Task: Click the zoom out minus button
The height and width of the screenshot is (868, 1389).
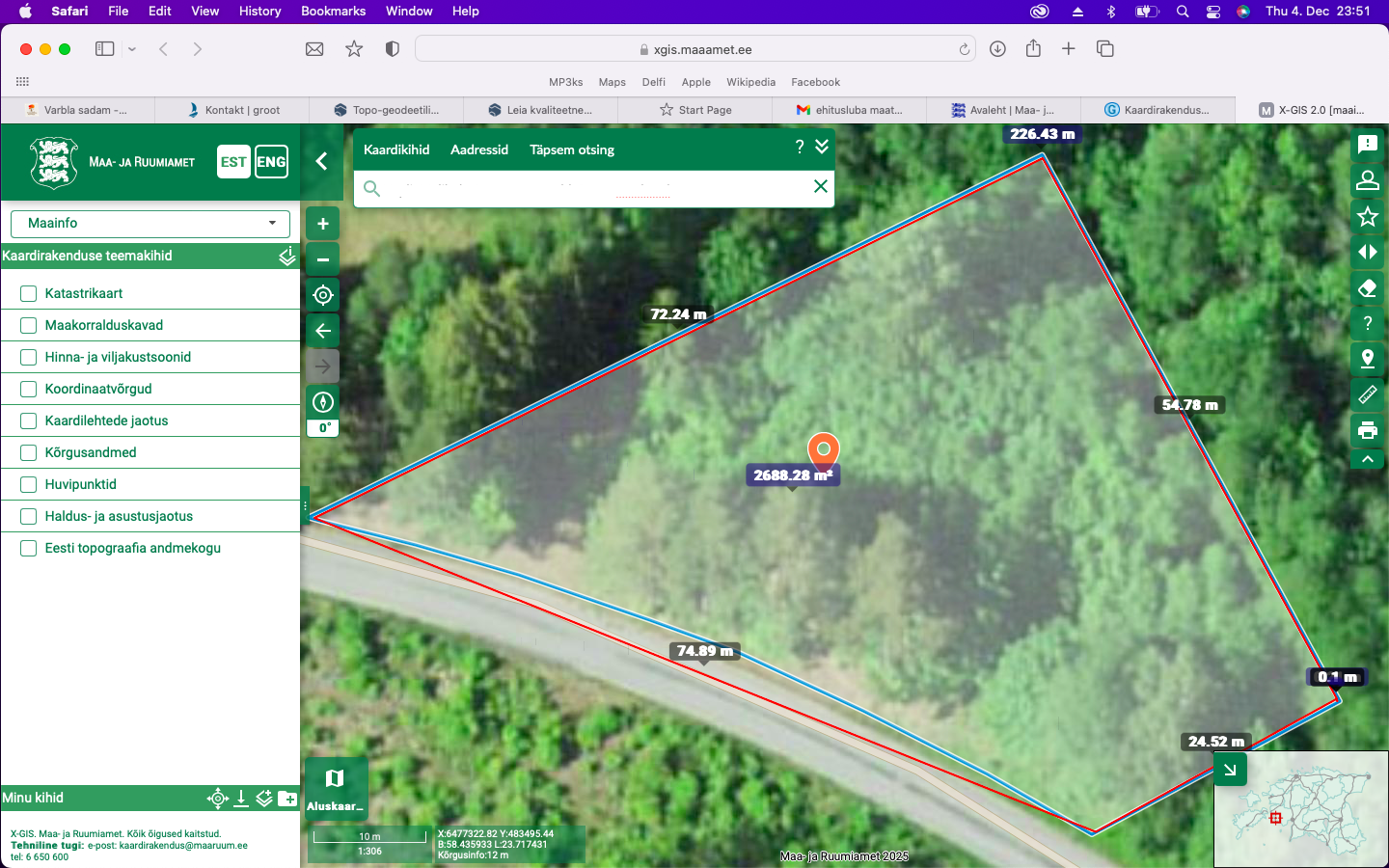Action: point(323,259)
